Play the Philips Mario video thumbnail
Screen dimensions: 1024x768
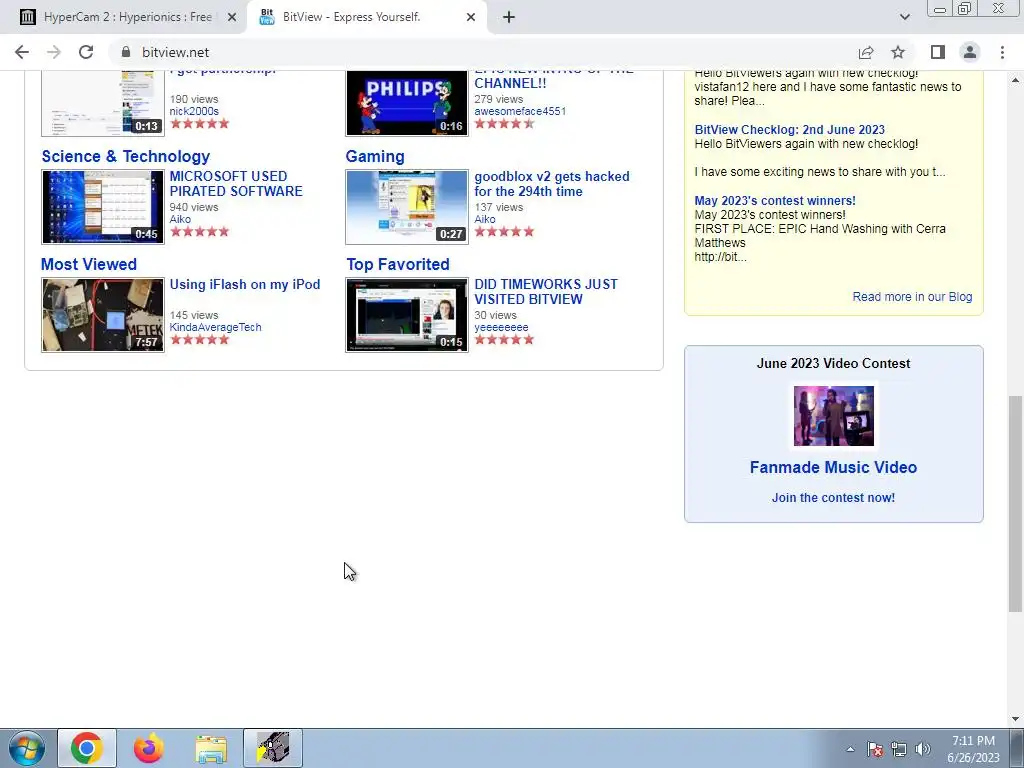pyautogui.click(x=407, y=103)
